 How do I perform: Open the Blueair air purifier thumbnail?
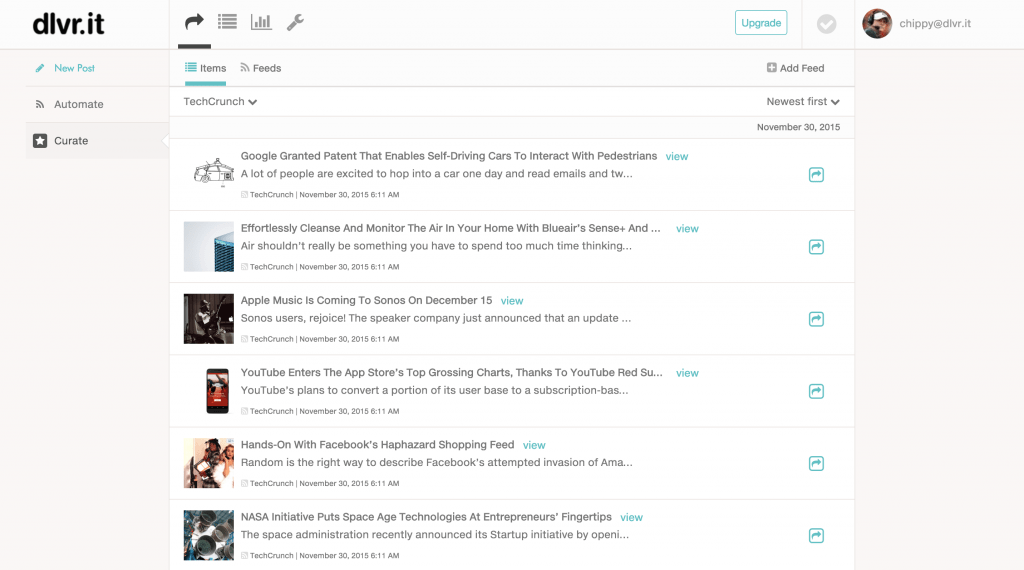click(208, 247)
